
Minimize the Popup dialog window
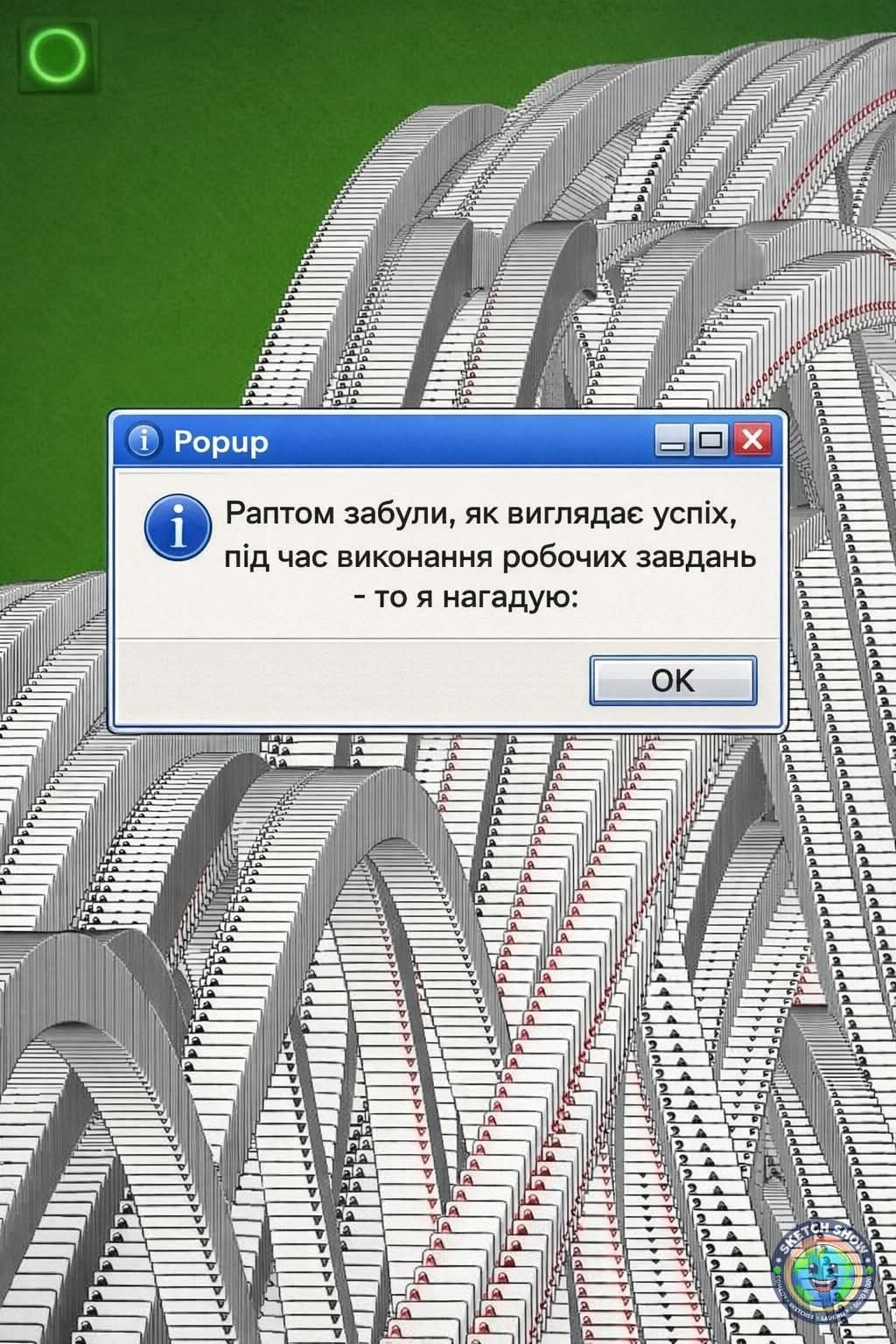coord(674,441)
